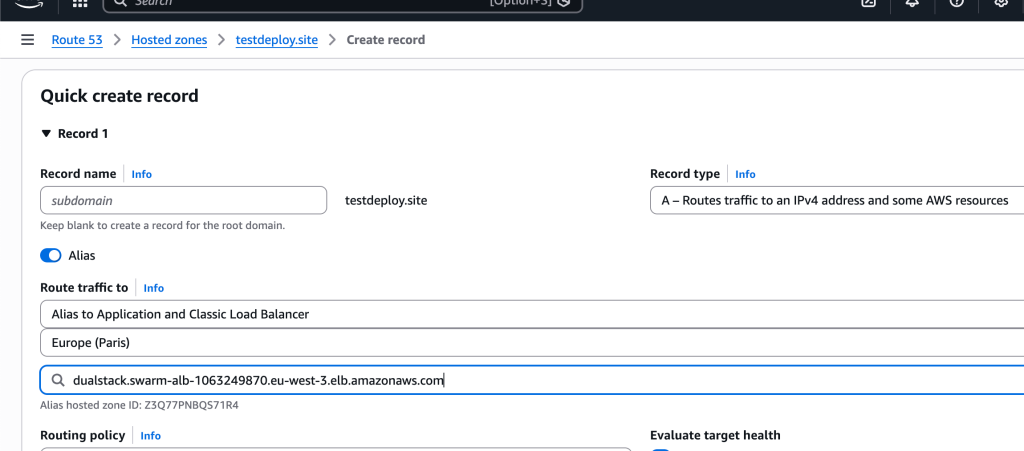Collapse the Record 1 section
The width and height of the screenshot is (1024, 451).
click(46, 134)
